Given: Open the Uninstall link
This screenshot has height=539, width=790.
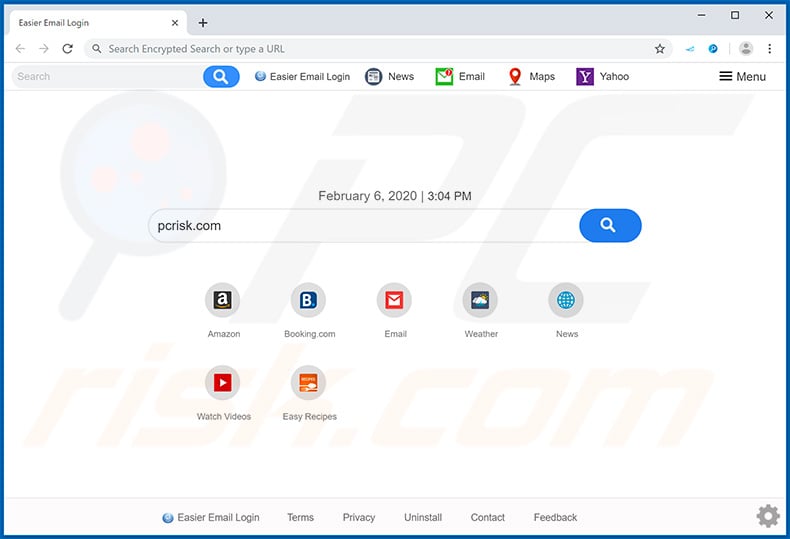Looking at the screenshot, I should pyautogui.click(x=423, y=517).
